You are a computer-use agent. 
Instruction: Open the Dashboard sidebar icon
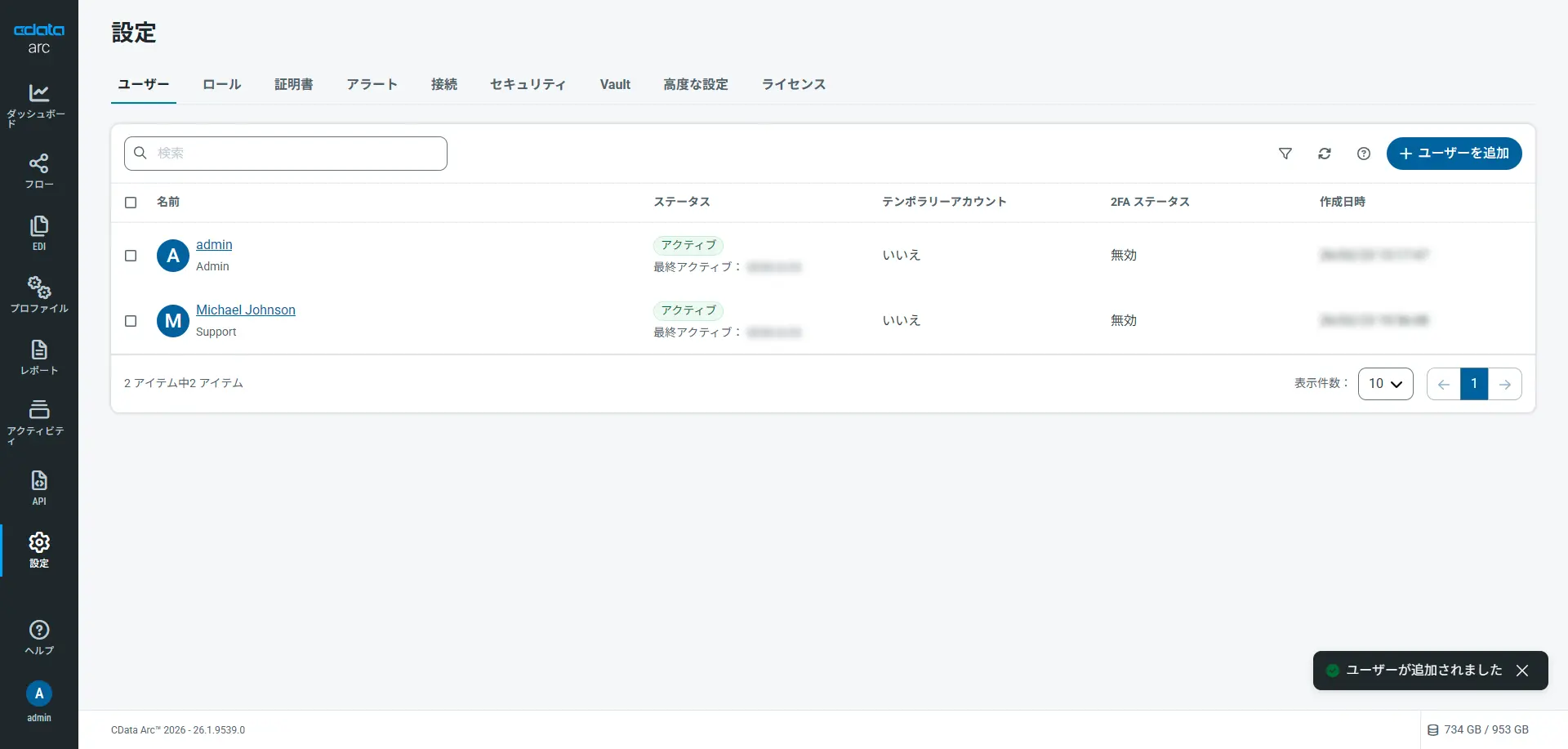pos(38,94)
